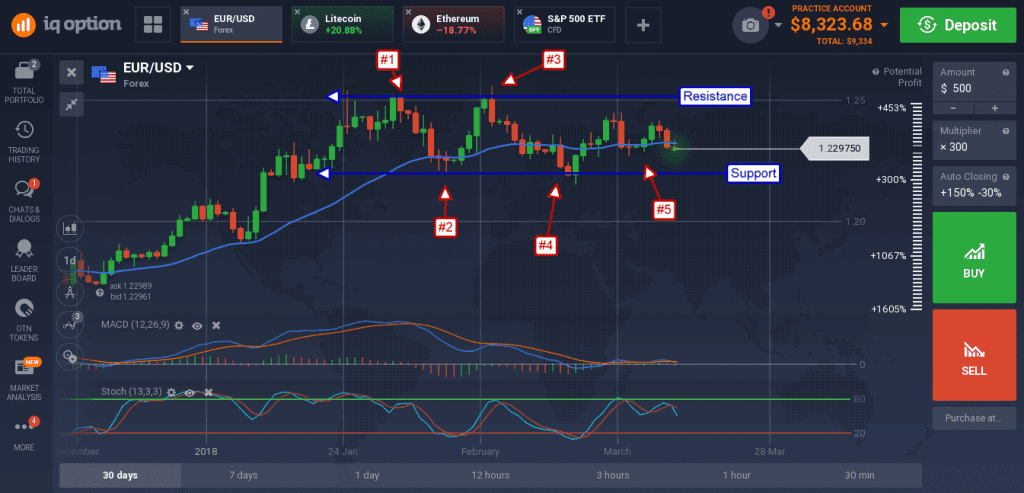The width and height of the screenshot is (1024, 493).
Task: Collapse the chart with shrink arrows icon
Action: [71, 104]
